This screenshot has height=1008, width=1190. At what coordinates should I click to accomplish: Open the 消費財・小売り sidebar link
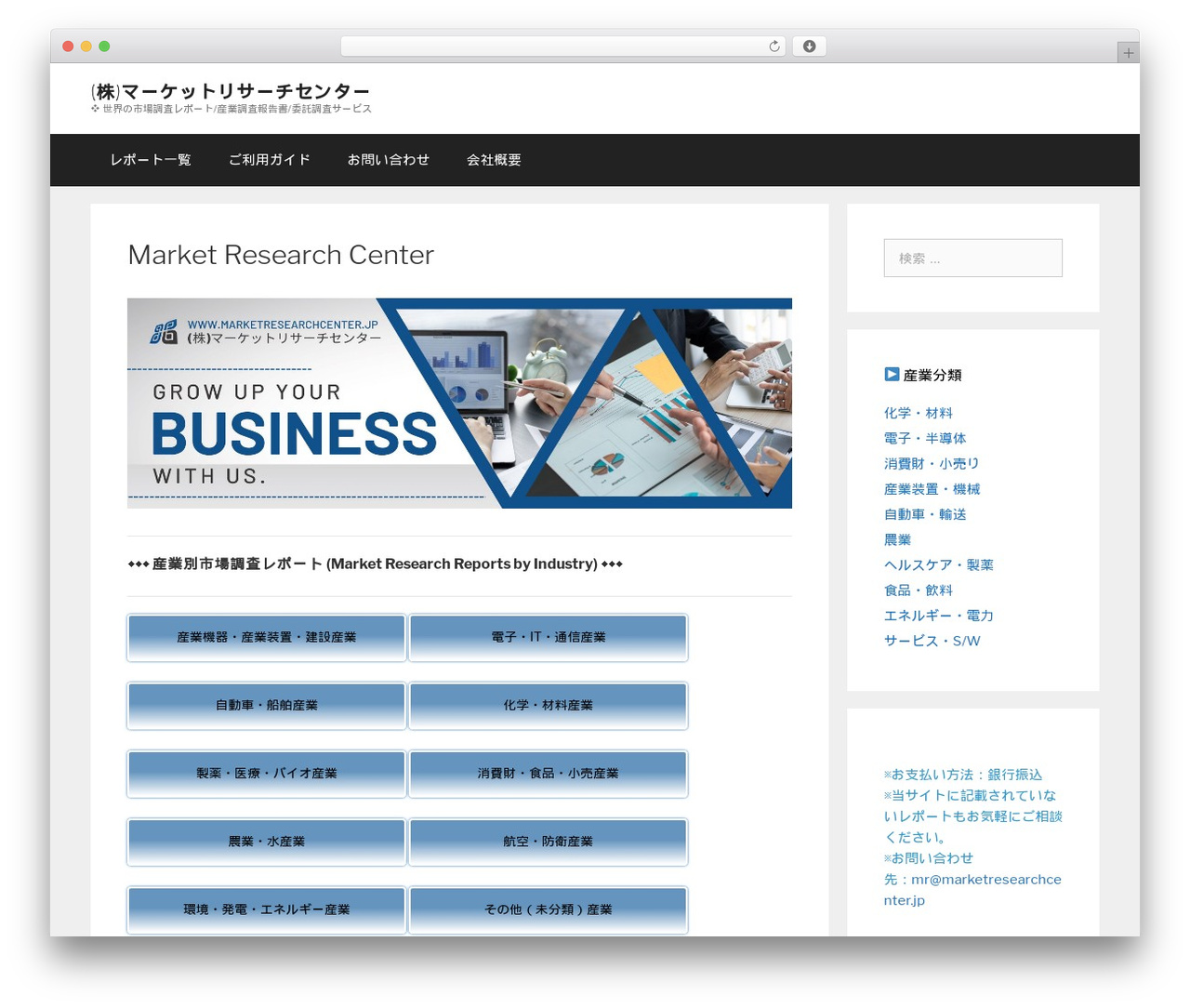tap(932, 463)
